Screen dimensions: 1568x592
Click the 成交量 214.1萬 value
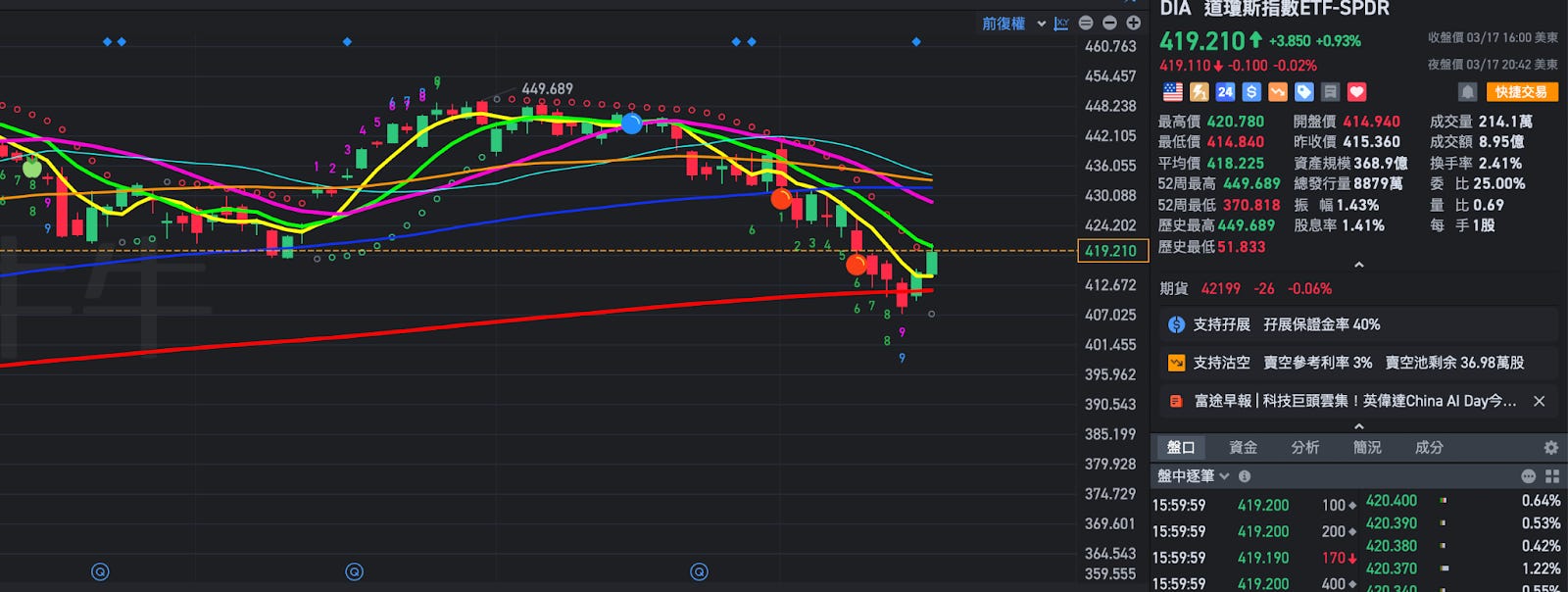pos(1505,122)
